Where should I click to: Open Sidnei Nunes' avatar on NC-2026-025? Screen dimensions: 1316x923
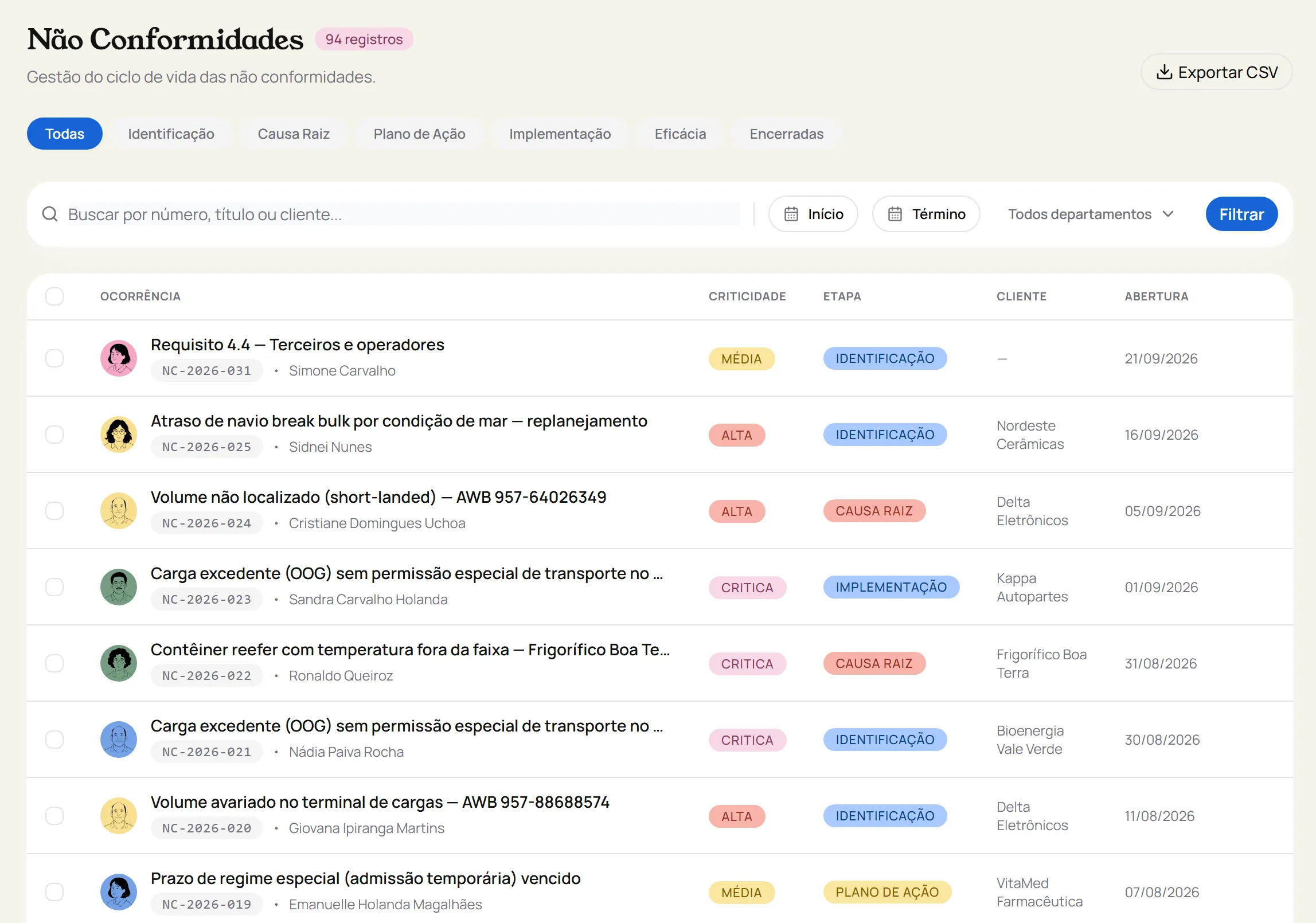[x=119, y=435]
